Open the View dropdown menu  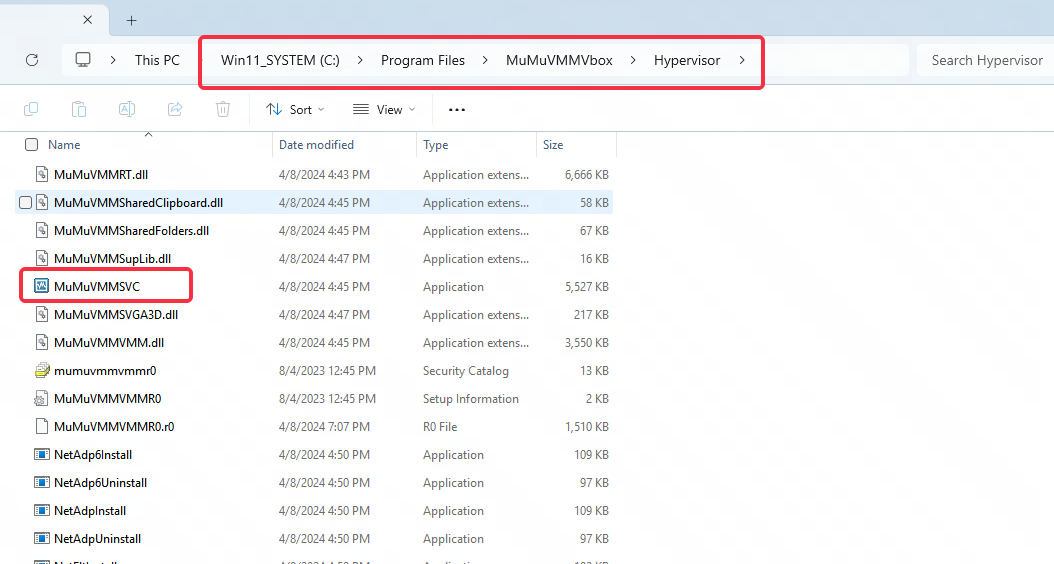click(384, 109)
